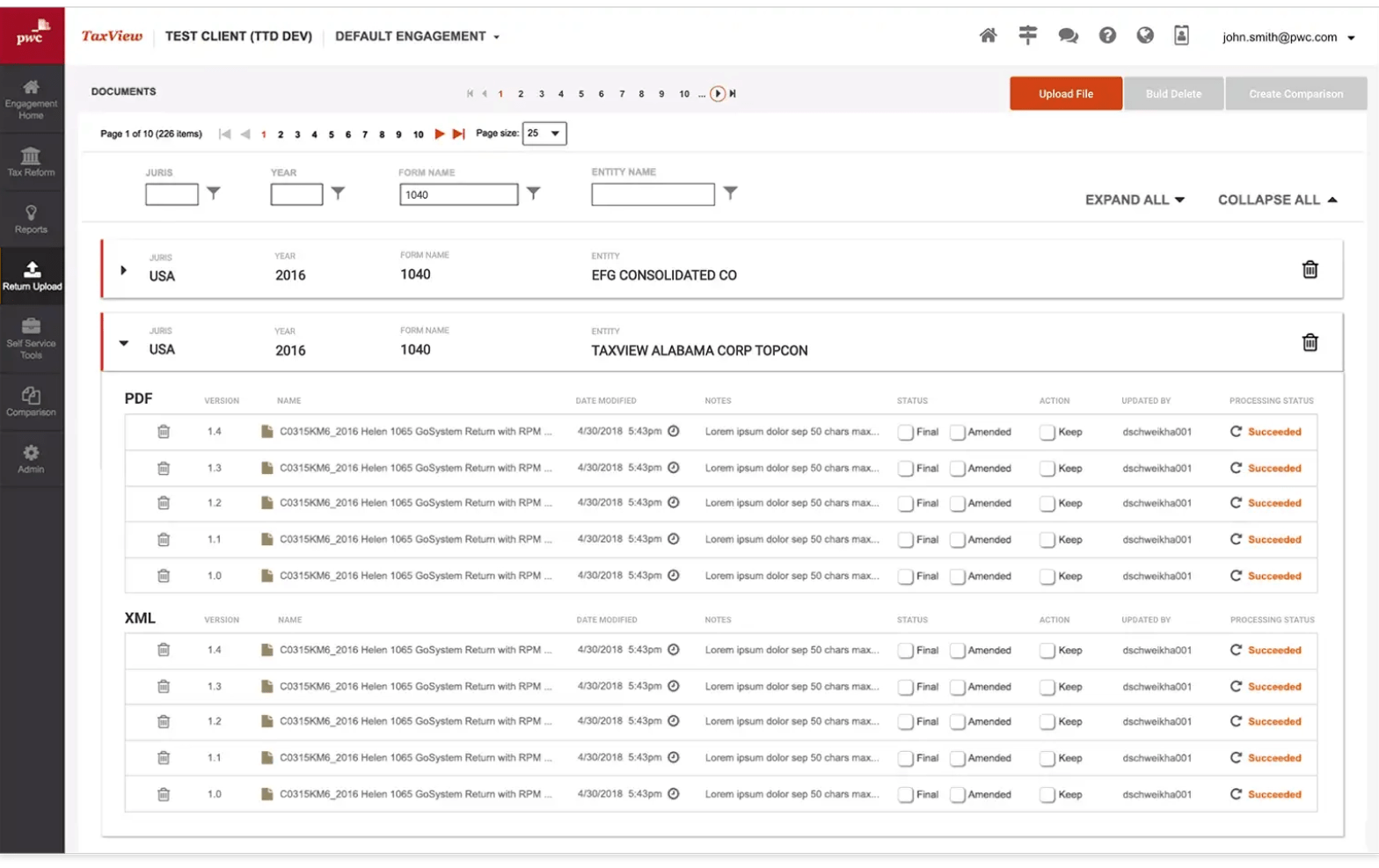Open the chat messages icon

click(x=1068, y=36)
